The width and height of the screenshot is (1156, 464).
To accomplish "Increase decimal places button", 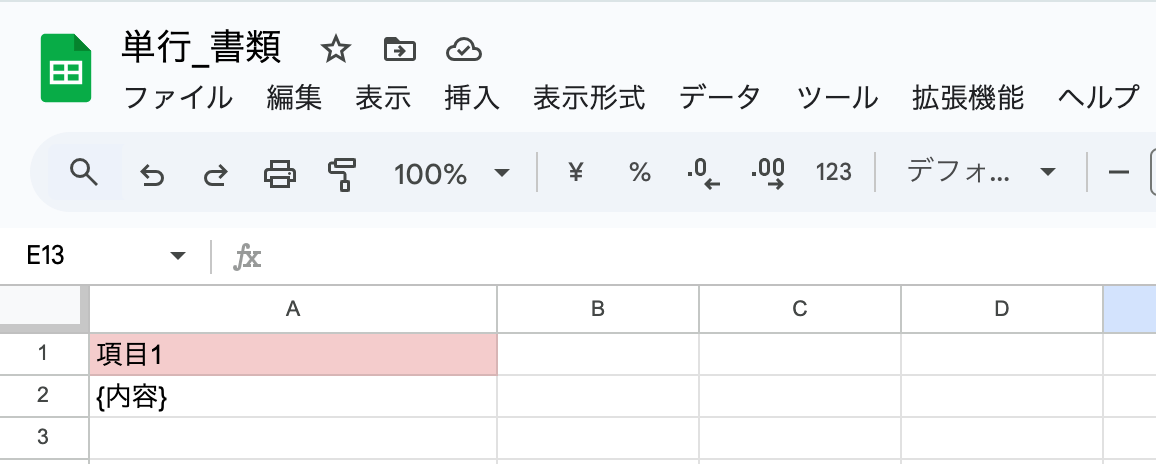I will (x=768, y=174).
